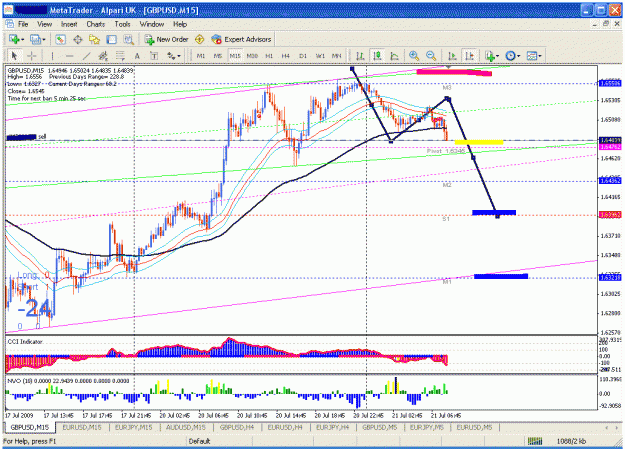Switch to Line Chart display icon
The image size is (625, 449).
coord(394,56)
